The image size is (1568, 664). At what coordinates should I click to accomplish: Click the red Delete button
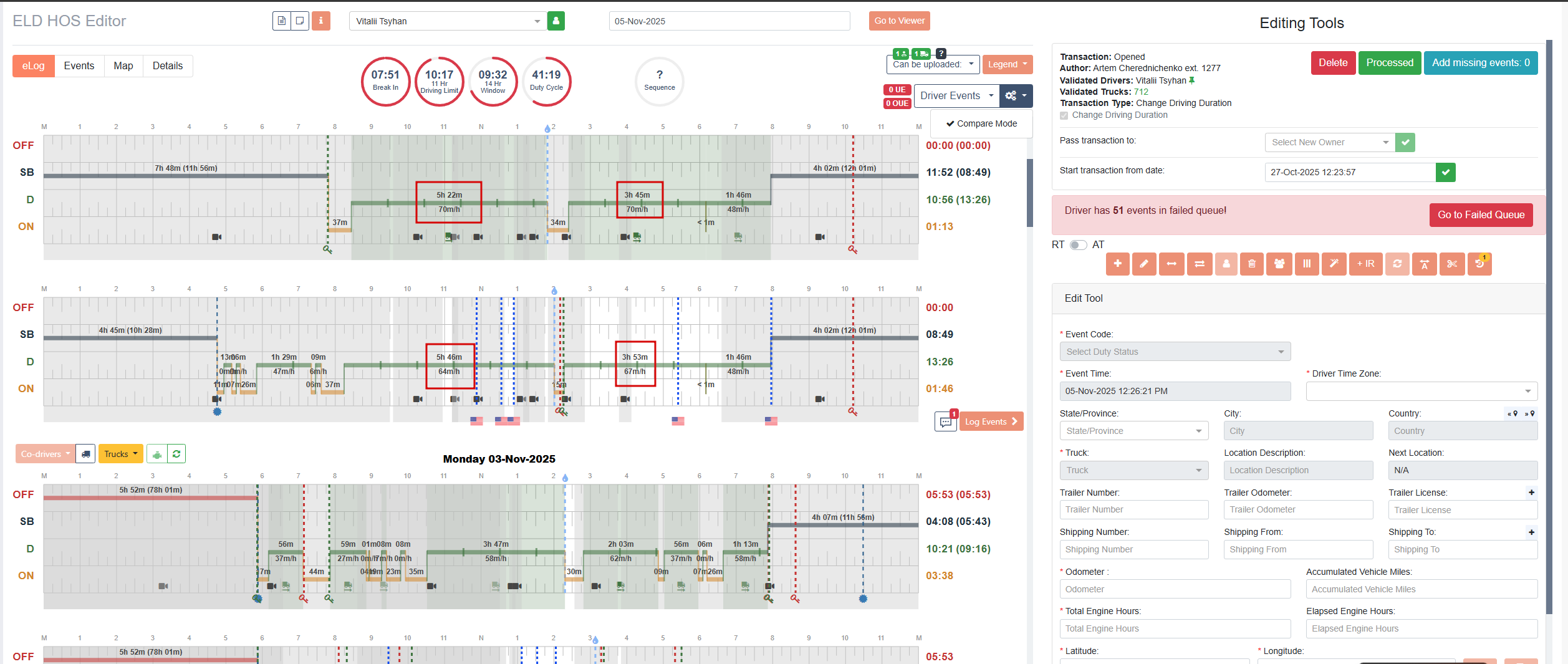[1334, 62]
